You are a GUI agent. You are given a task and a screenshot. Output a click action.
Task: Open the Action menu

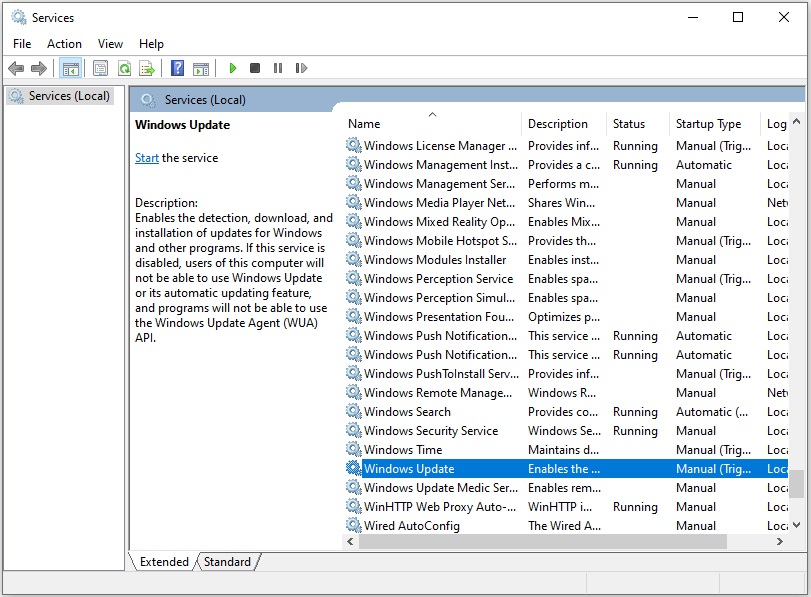pyautogui.click(x=64, y=44)
